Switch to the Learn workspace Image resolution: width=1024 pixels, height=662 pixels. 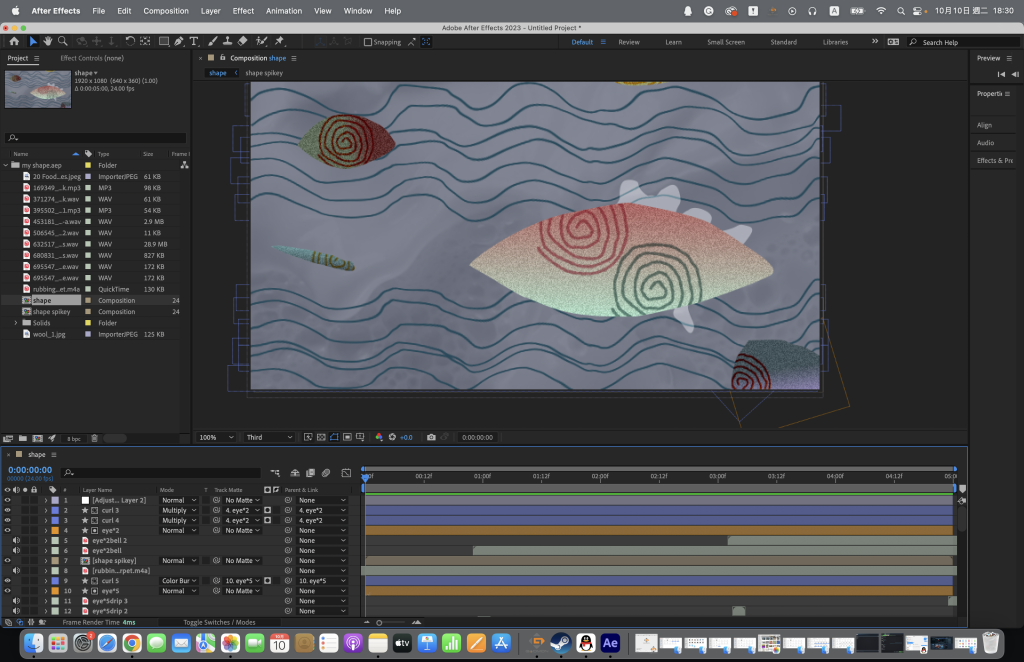(x=673, y=42)
